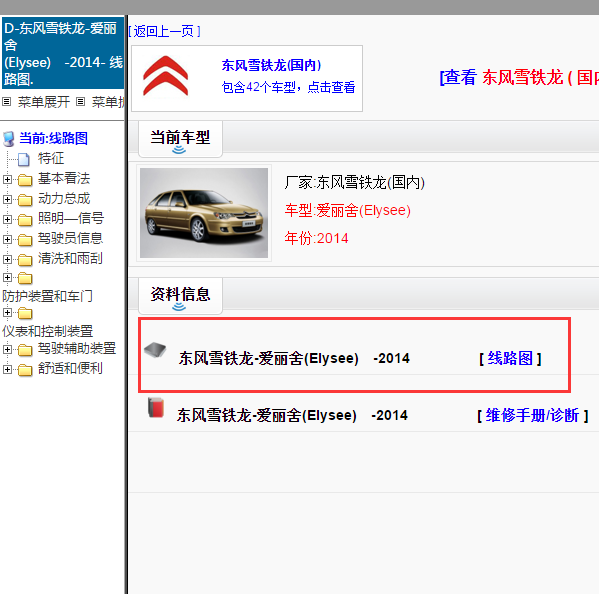
Task: Expand the 仪表和控制装置 tree node
Action: tap(7, 312)
